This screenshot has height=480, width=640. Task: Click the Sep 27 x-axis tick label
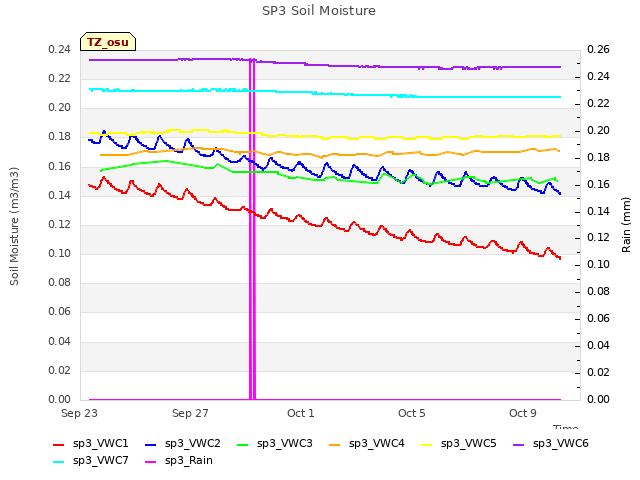pos(190,413)
